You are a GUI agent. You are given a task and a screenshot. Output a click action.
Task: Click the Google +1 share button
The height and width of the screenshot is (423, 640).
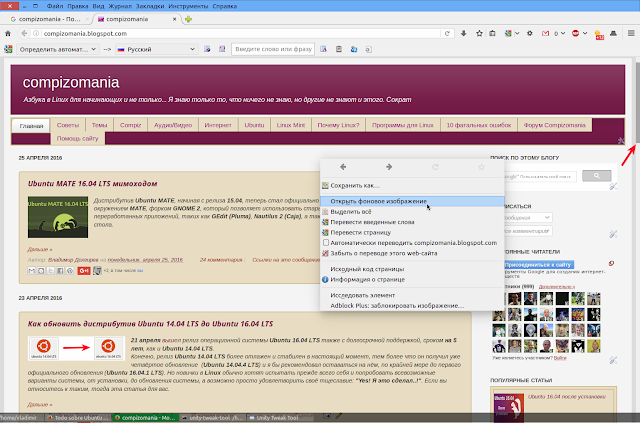84,271
